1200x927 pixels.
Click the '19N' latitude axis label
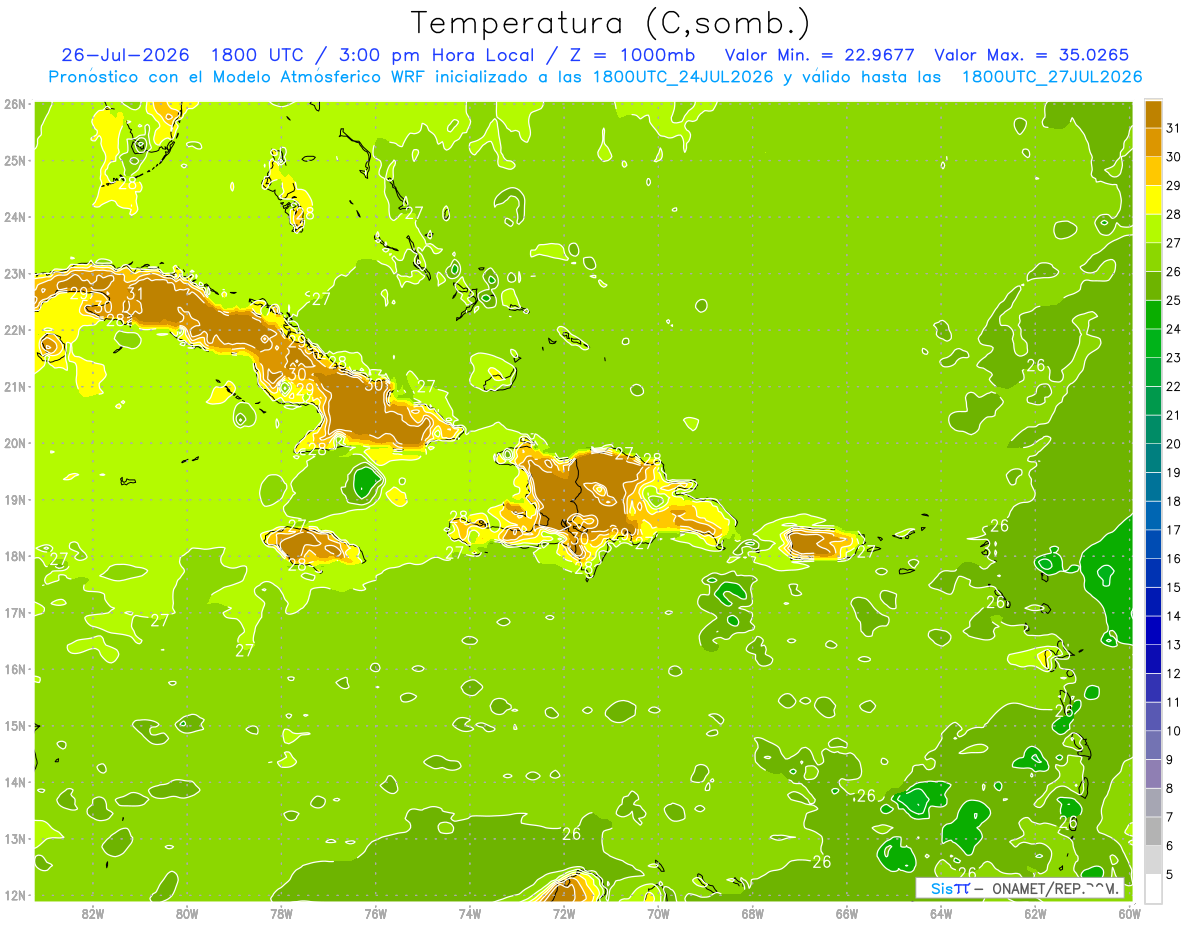pos(15,499)
